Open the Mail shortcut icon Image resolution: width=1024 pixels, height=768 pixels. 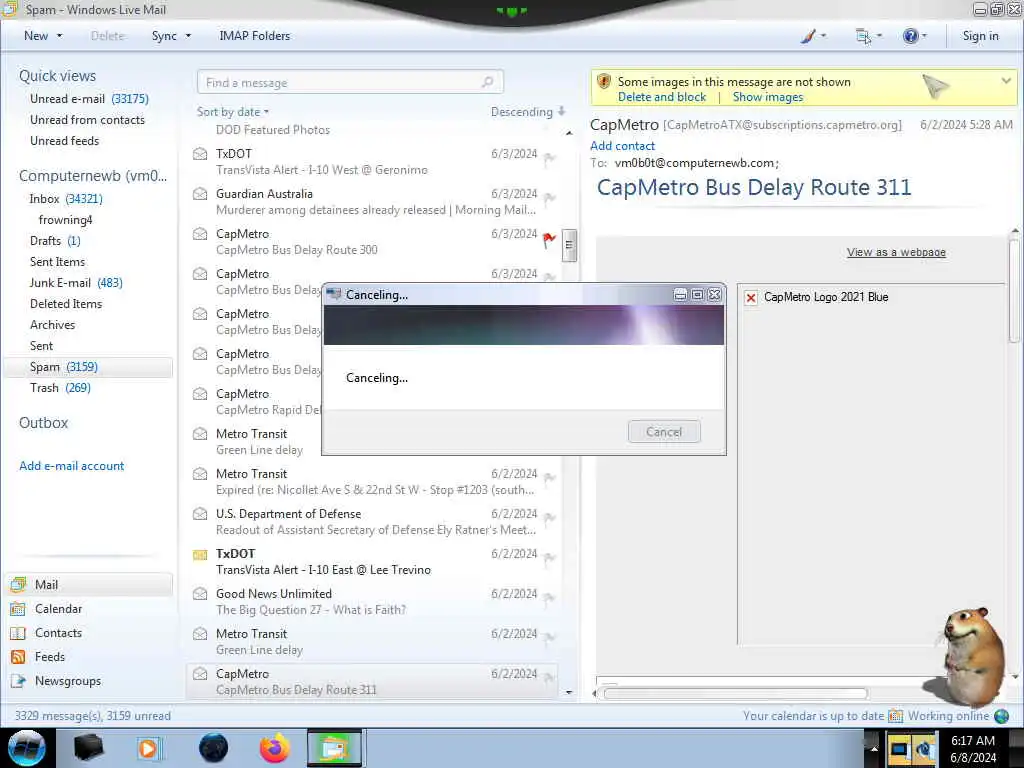tap(18, 584)
